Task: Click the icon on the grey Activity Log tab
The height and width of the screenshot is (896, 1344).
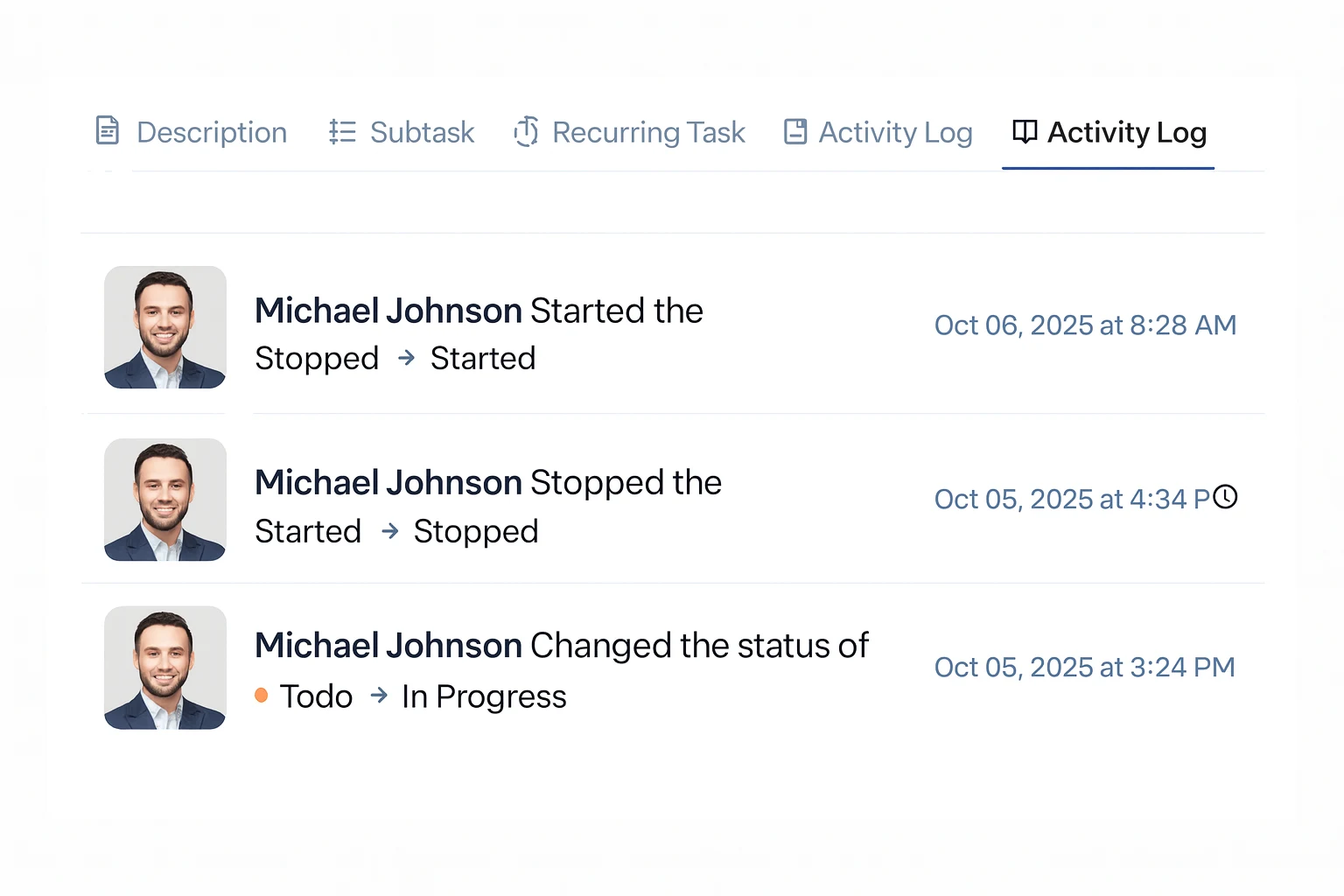Action: (x=795, y=131)
